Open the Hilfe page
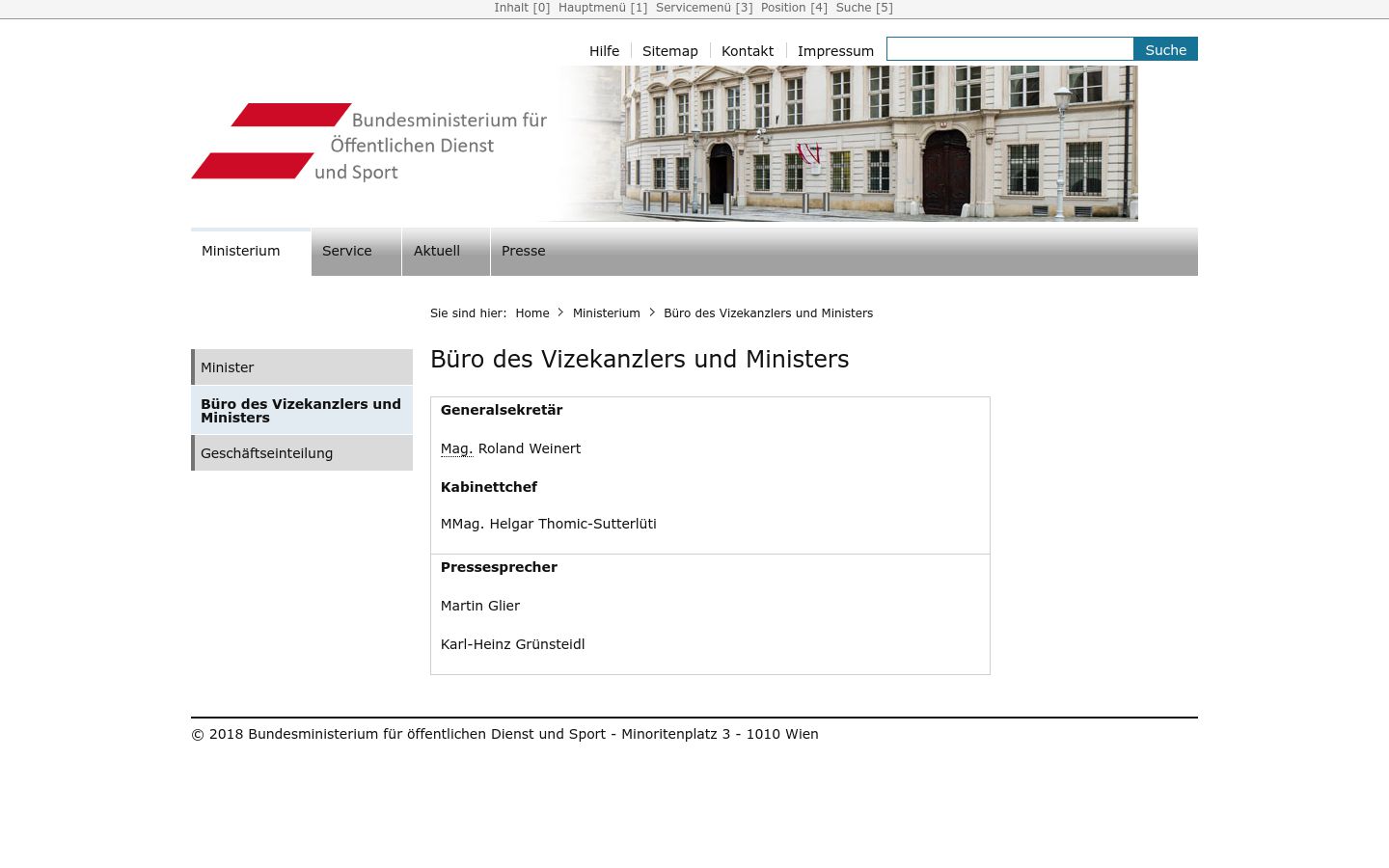1389x868 pixels. 605,51
